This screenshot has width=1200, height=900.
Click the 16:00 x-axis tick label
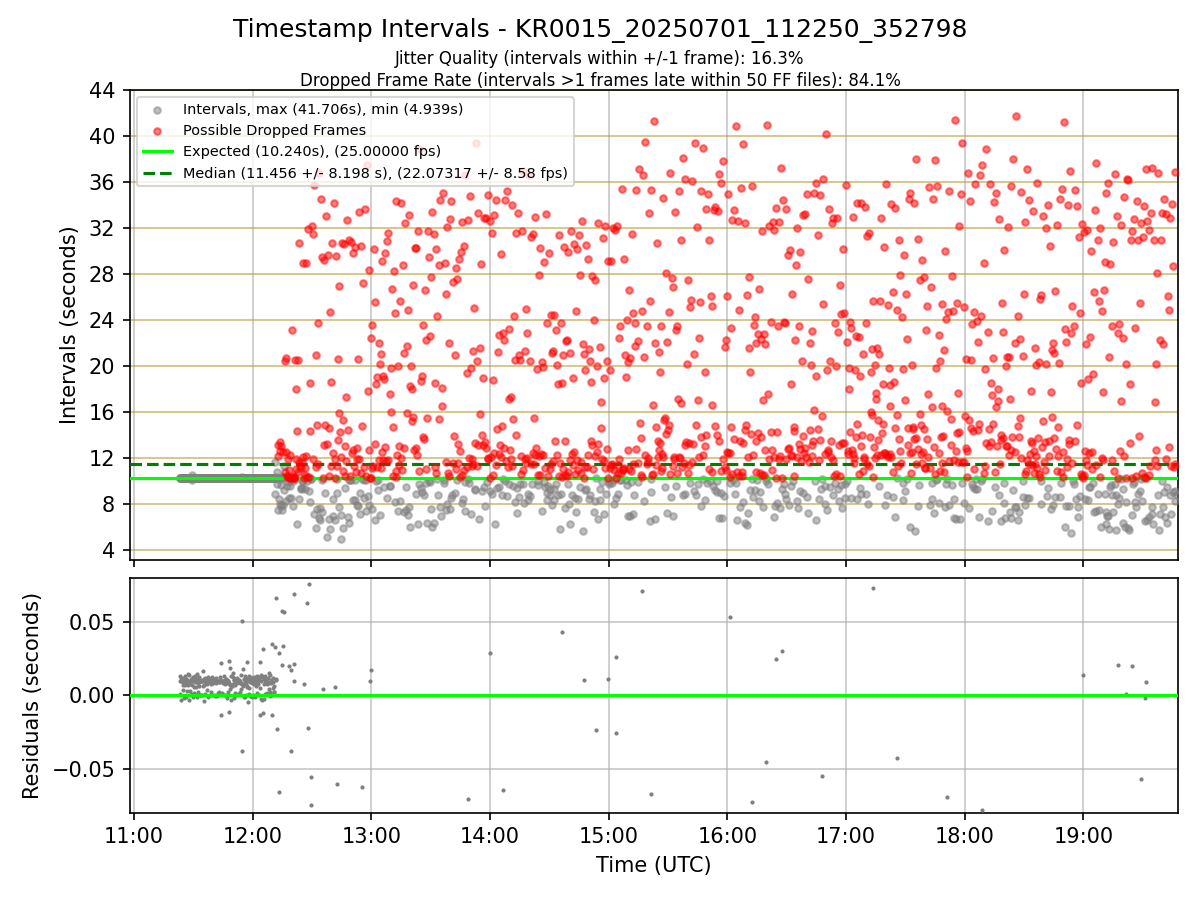coord(727,835)
